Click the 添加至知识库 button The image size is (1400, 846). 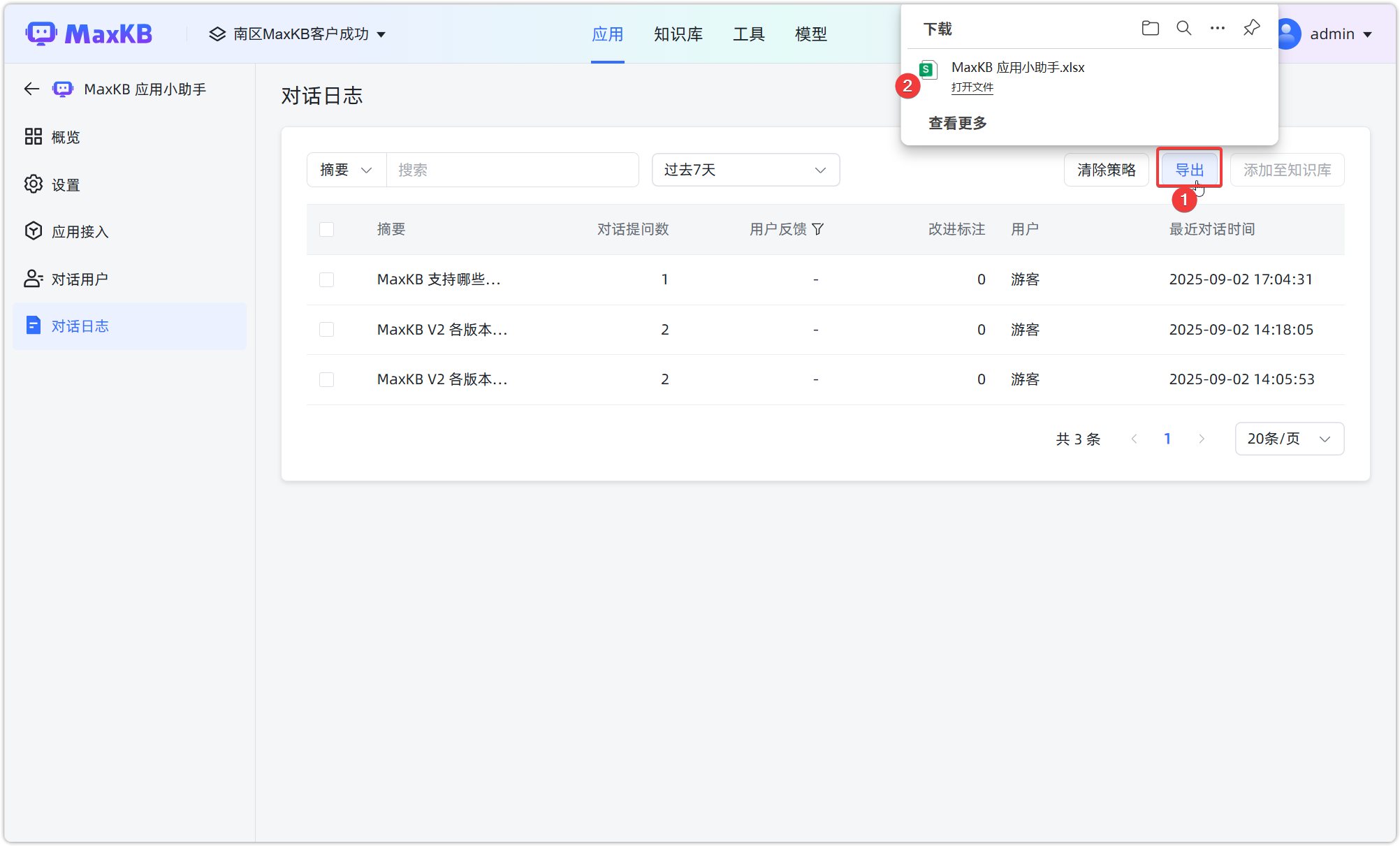pos(1287,170)
